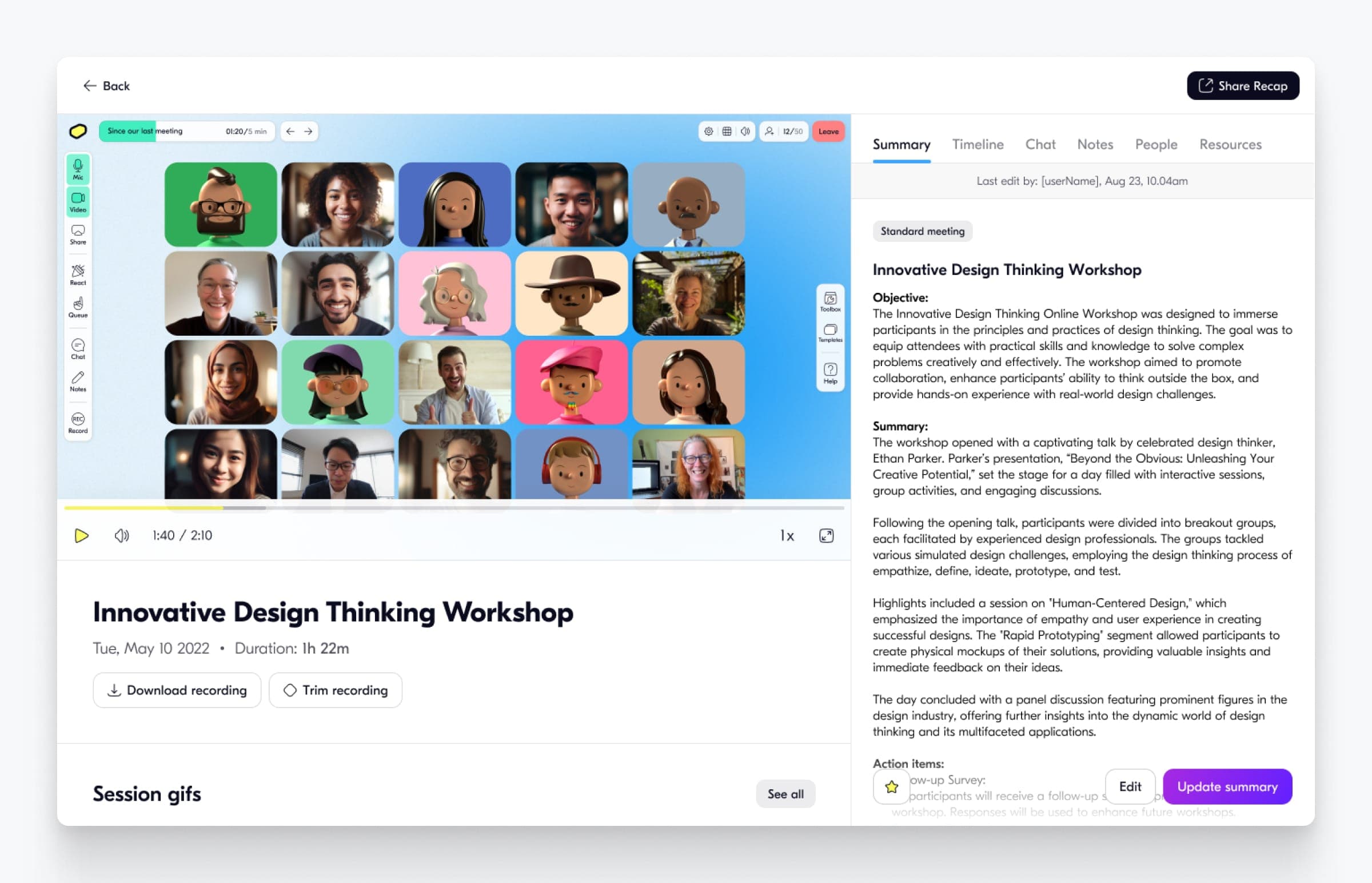This screenshot has height=883, width=1372.
Task: Open the React emoji icon
Action: [x=78, y=275]
